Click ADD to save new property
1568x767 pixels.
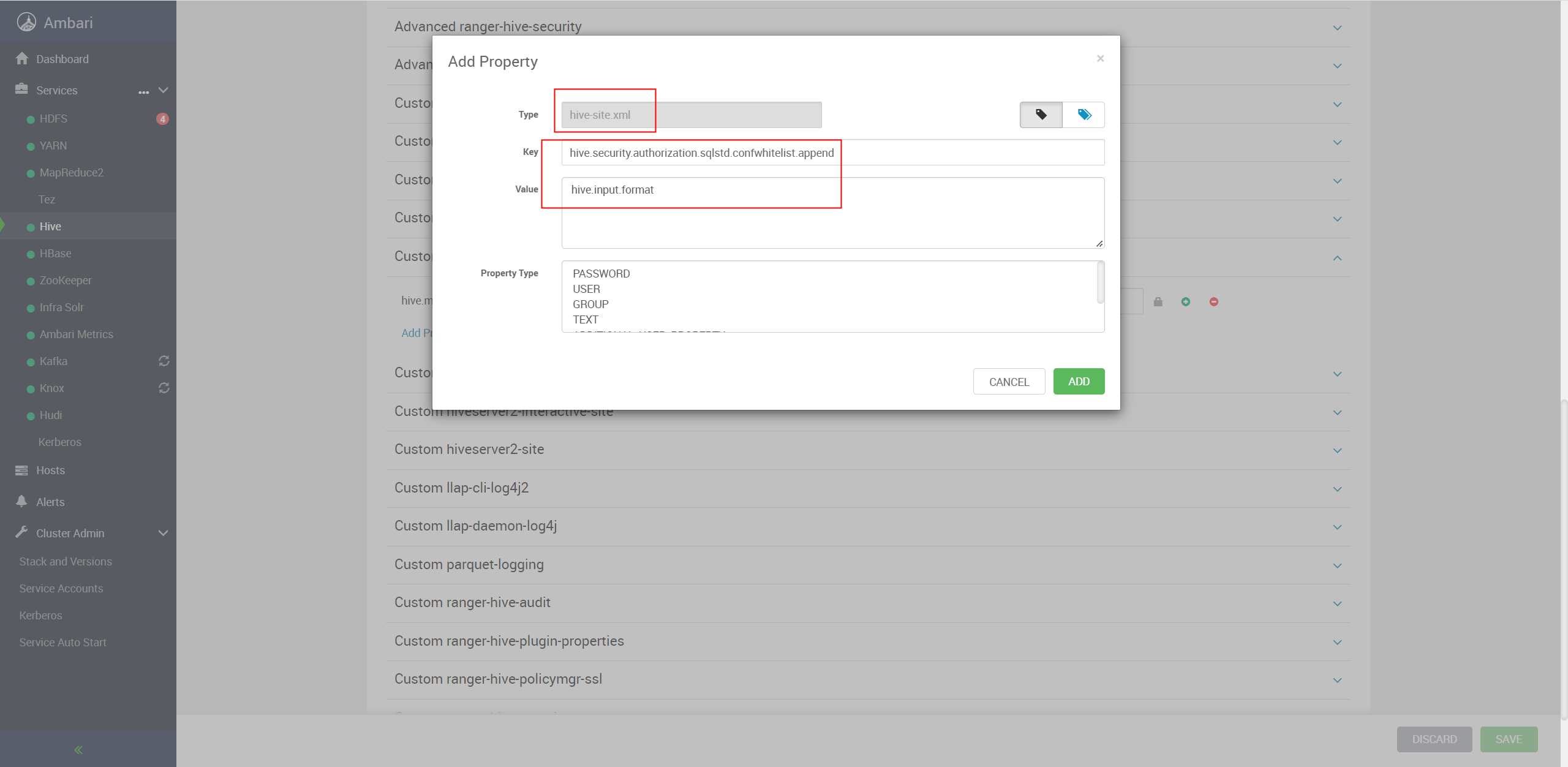[x=1078, y=381]
